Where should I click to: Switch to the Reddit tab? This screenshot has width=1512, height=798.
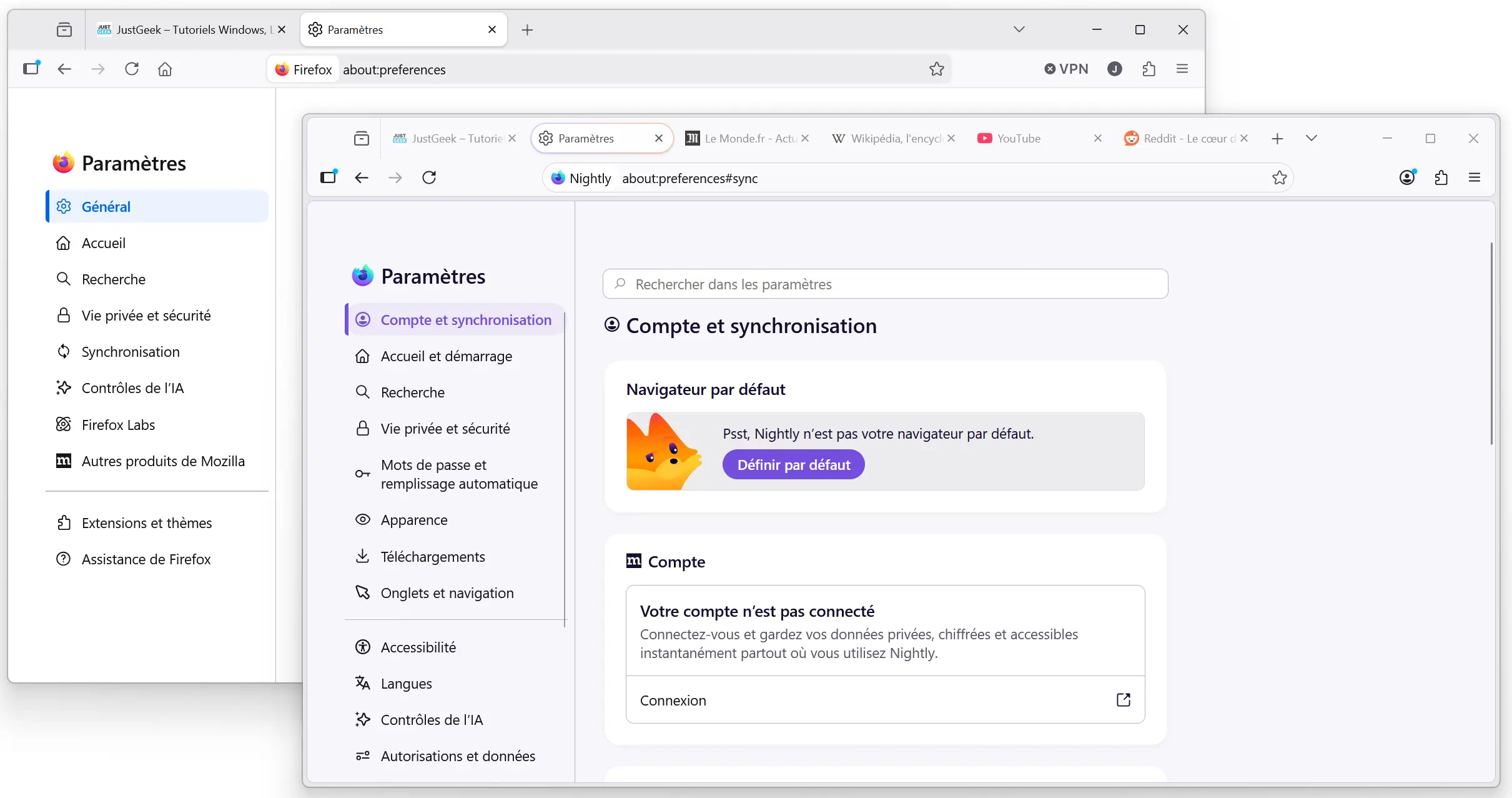(x=1185, y=138)
